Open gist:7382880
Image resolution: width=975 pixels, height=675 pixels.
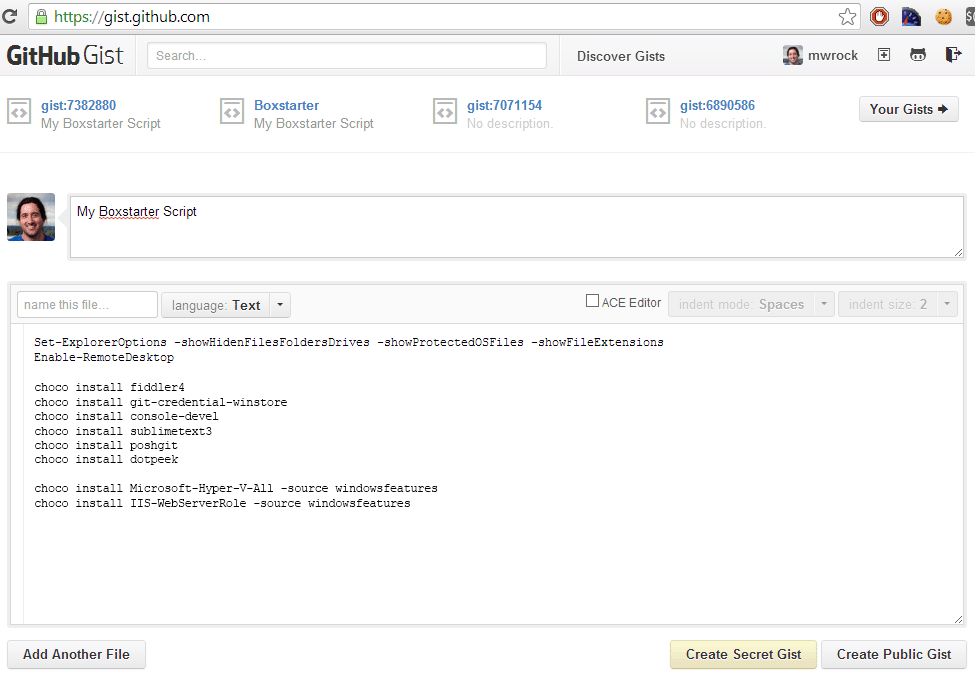coord(78,106)
